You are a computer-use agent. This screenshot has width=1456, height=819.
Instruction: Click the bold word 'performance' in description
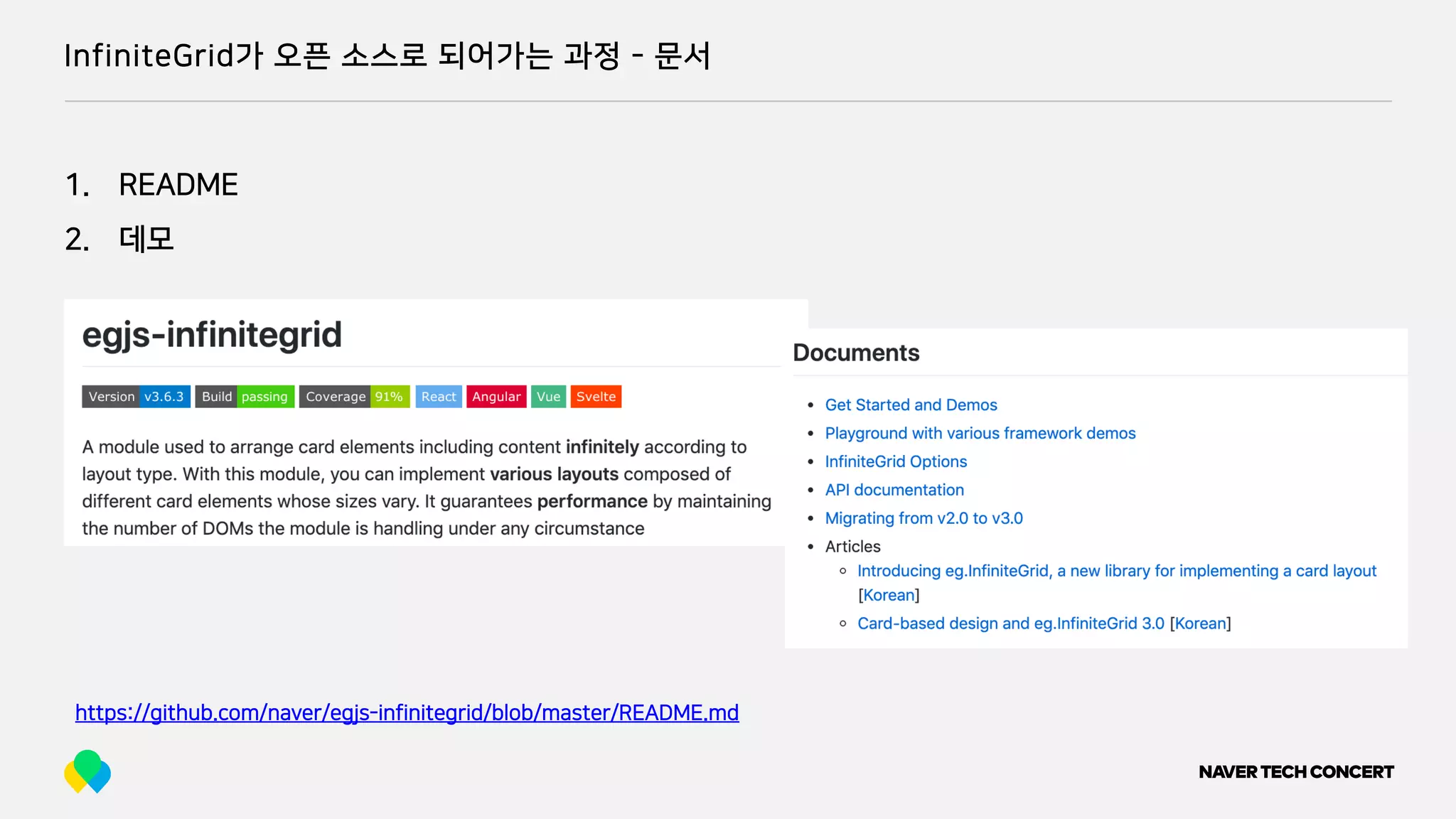coord(592,501)
